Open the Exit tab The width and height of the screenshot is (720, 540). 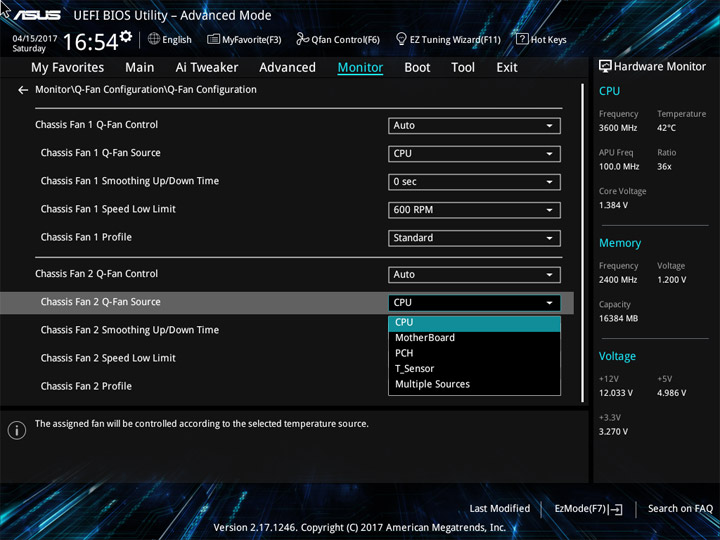click(x=506, y=68)
